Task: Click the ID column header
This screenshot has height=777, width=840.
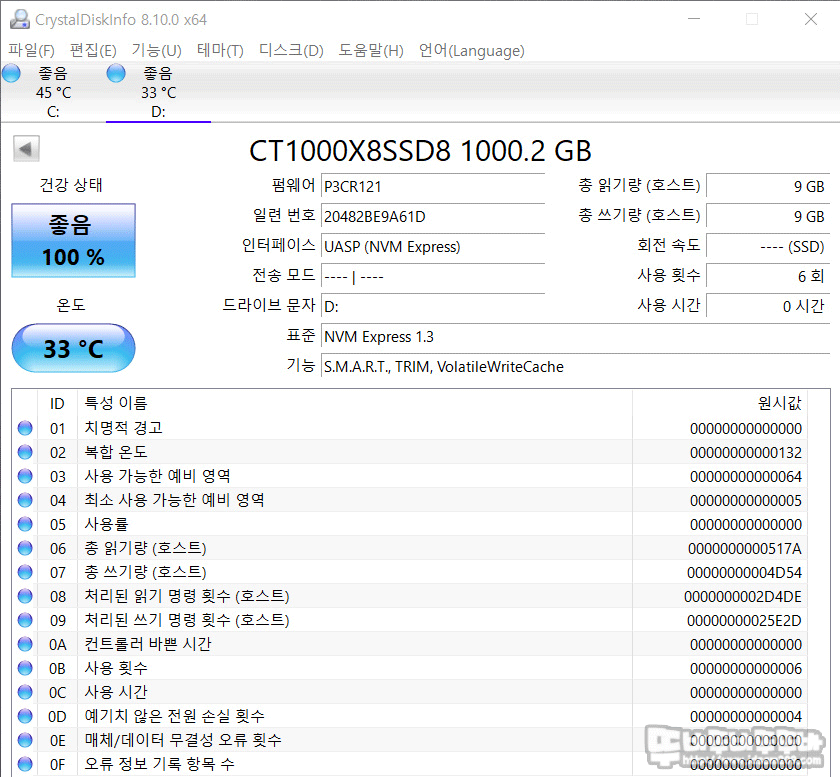Action: coord(57,403)
